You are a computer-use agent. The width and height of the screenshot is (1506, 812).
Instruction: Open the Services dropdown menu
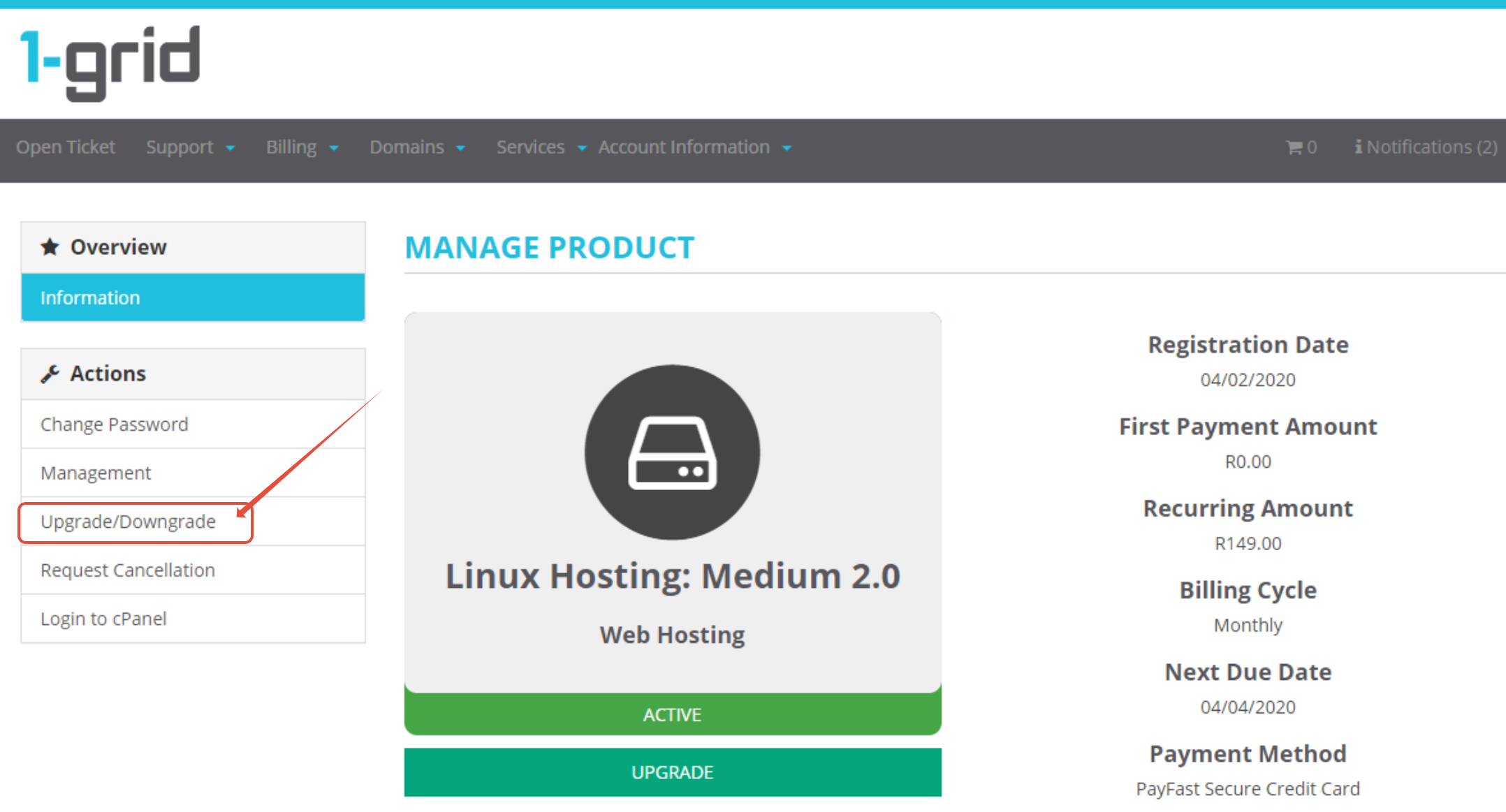pyautogui.click(x=540, y=147)
